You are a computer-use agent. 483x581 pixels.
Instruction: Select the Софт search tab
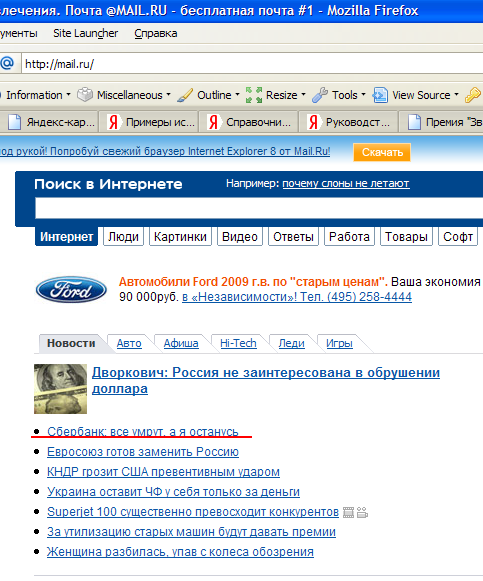coord(458,236)
